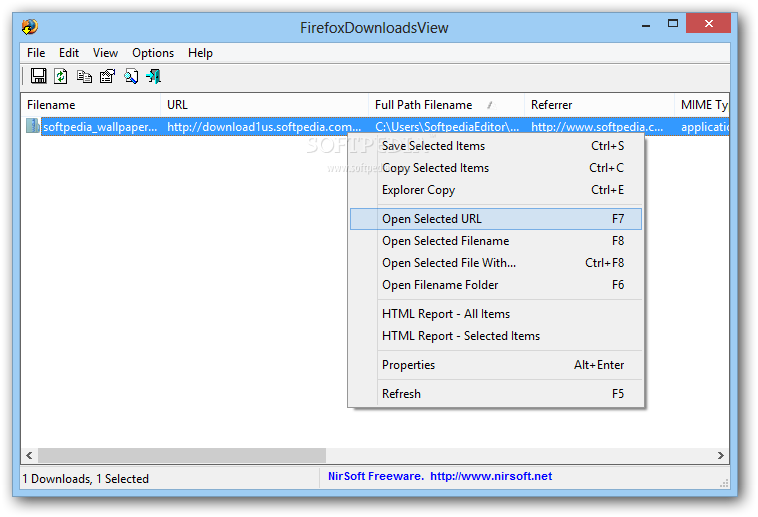The image size is (758, 517).
Task: Click the C:\Users\SoftpediaEditor path cell
Action: pos(447,127)
